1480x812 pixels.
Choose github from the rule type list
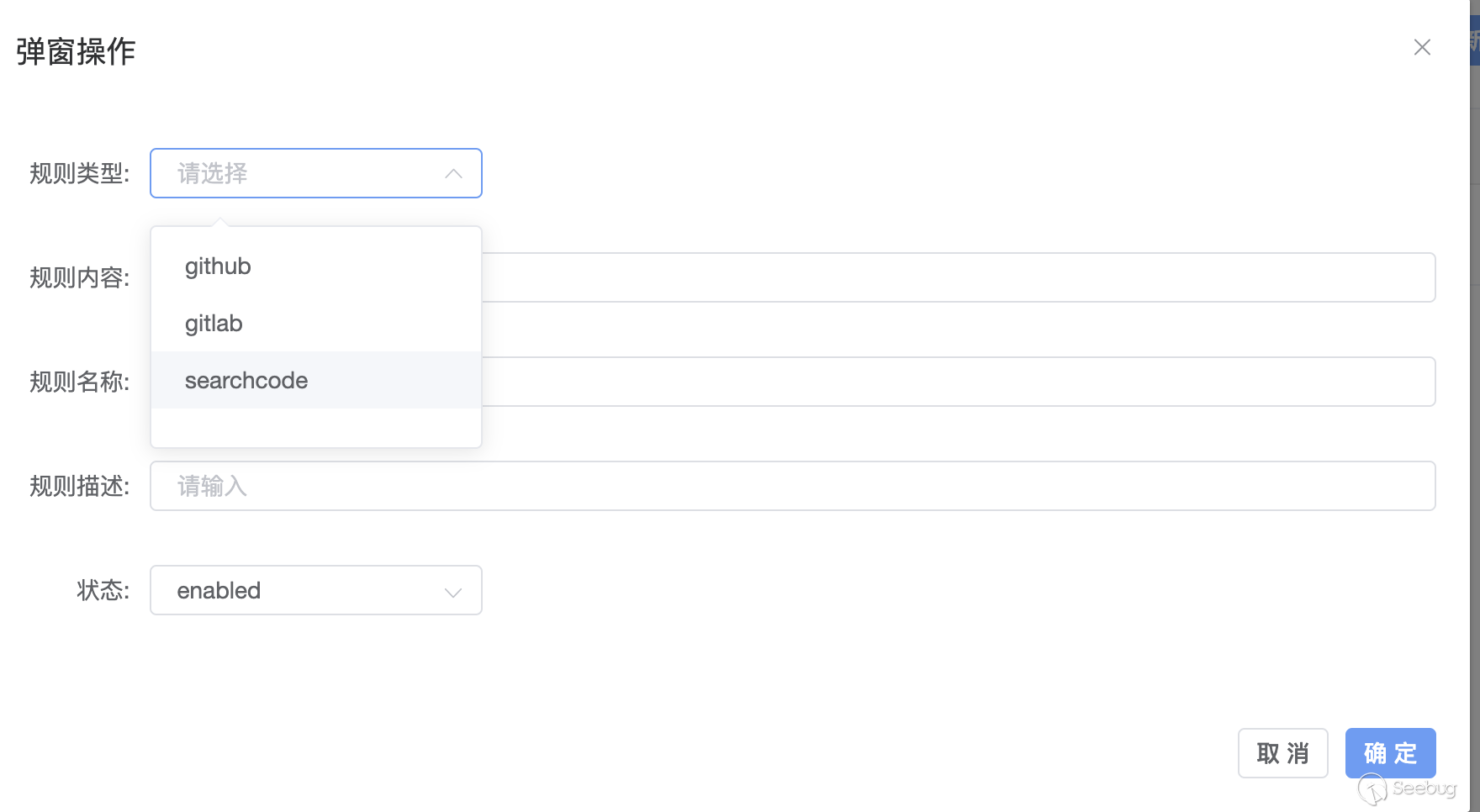point(218,266)
